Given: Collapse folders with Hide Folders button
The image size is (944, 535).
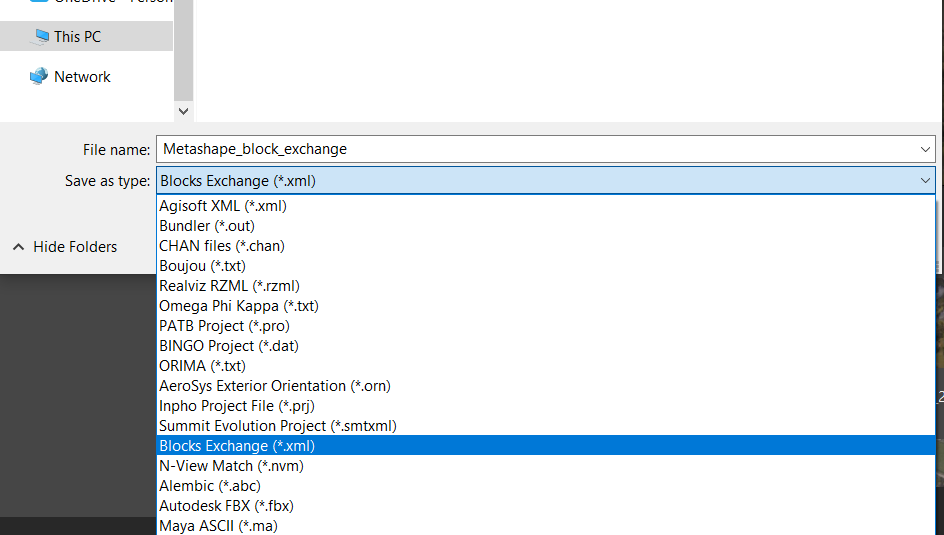Looking at the screenshot, I should pos(65,247).
